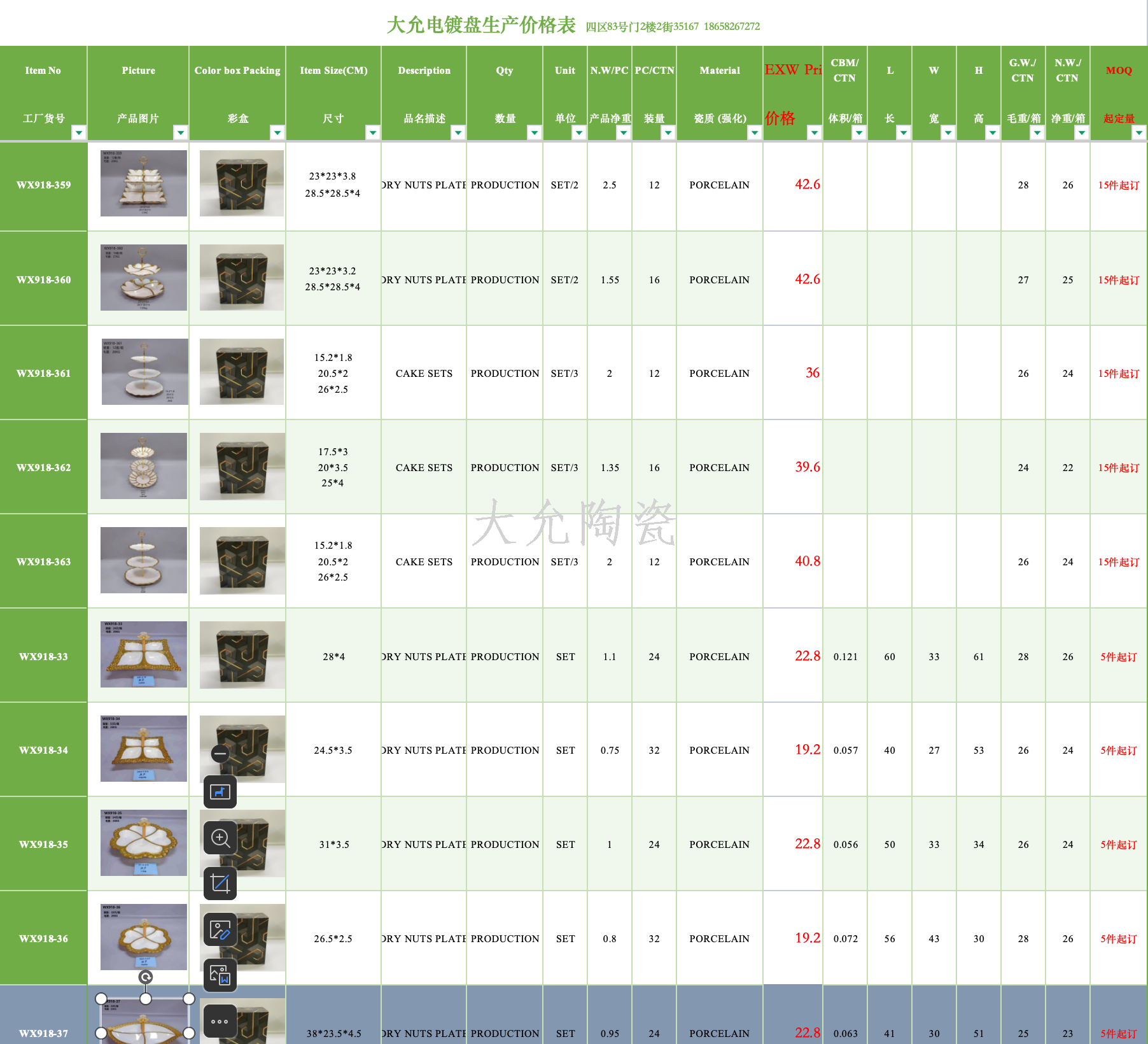Select the WX918-33 item number cell

coord(43,656)
